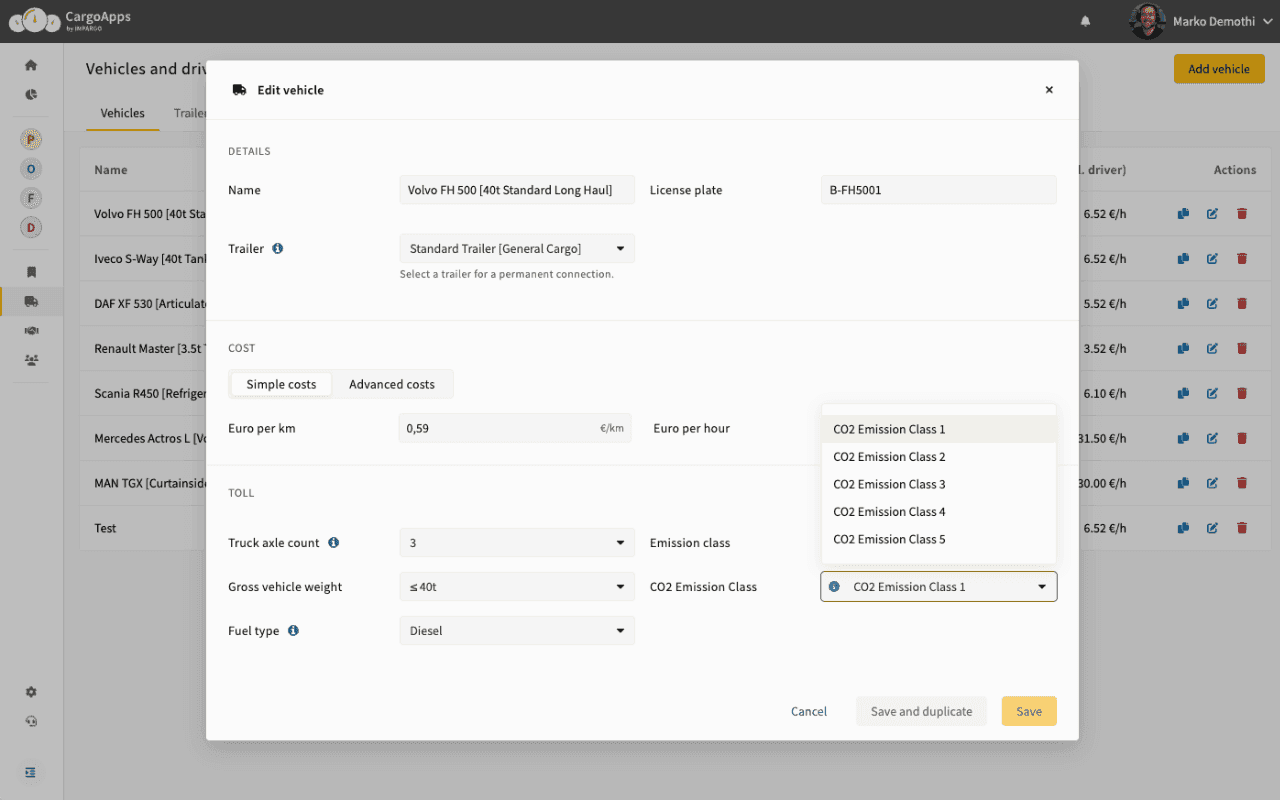This screenshot has width=1280, height=800.
Task: Open the home icon in sidebar
Action: (31, 65)
